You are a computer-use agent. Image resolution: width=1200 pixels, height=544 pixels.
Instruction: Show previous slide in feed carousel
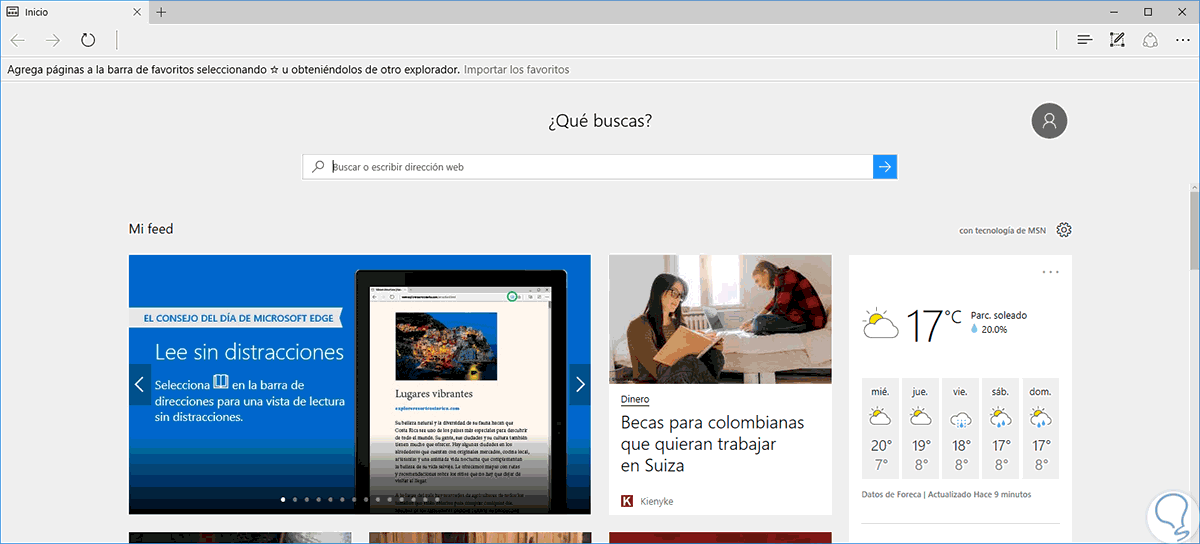(140, 385)
